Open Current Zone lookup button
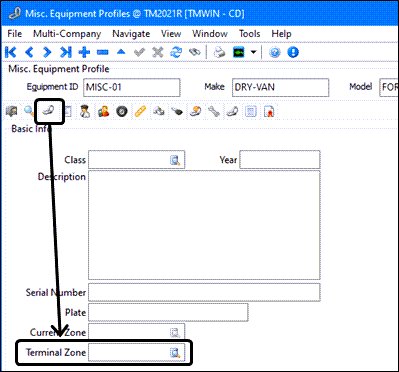Viewport: 399px width, 372px height. tap(175, 333)
